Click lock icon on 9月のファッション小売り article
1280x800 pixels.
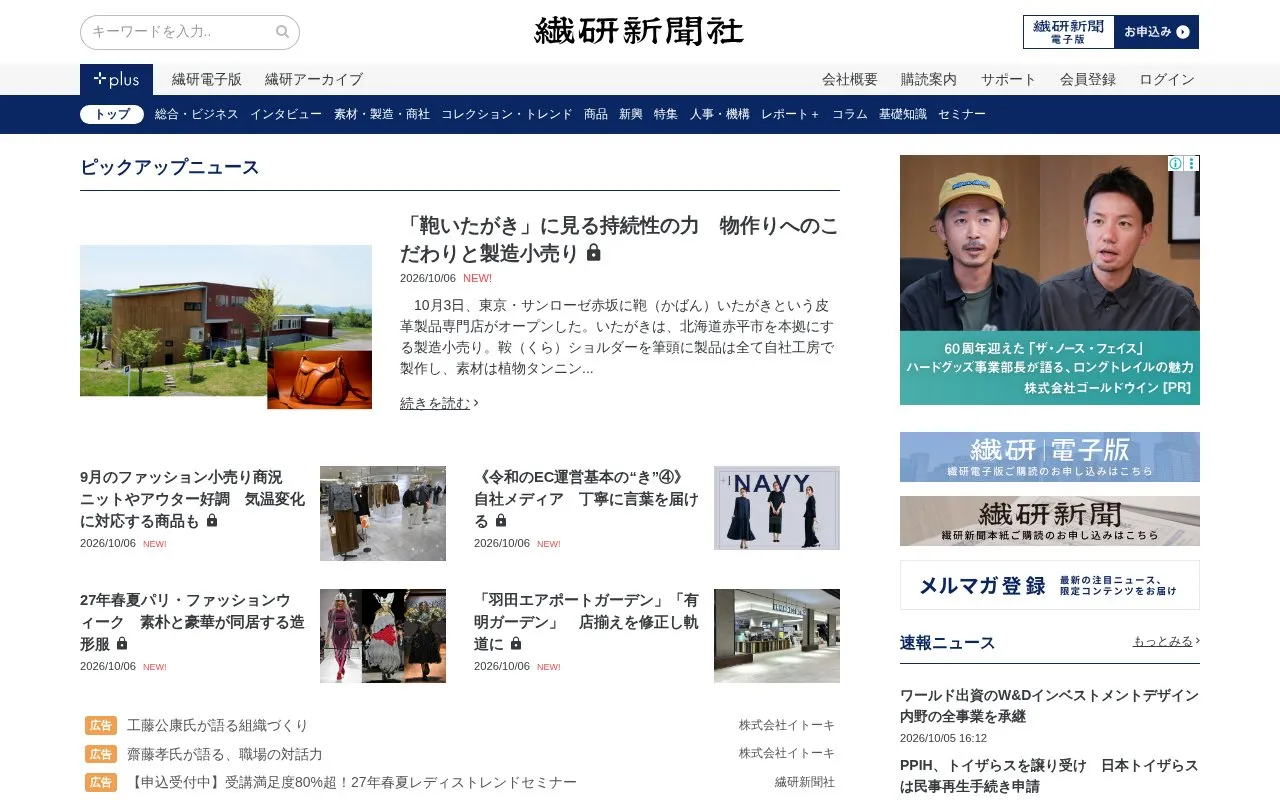click(x=212, y=521)
